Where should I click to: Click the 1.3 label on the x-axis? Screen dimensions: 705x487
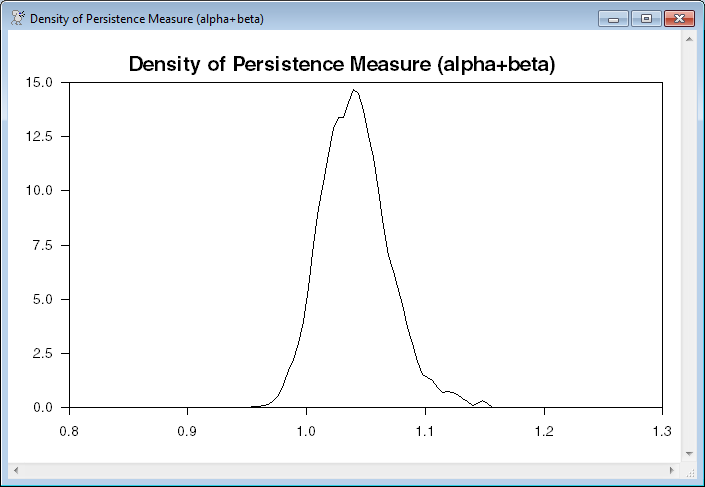[x=662, y=430]
